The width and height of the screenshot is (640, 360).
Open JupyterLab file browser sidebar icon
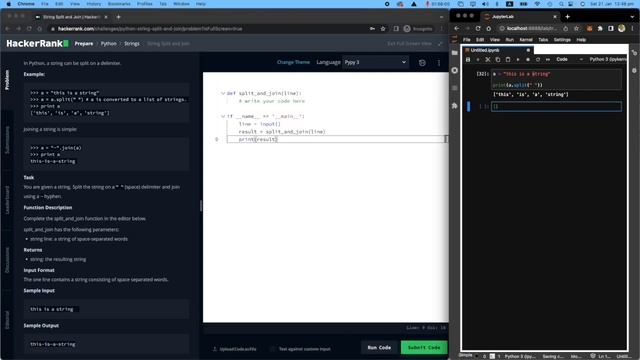455,53
